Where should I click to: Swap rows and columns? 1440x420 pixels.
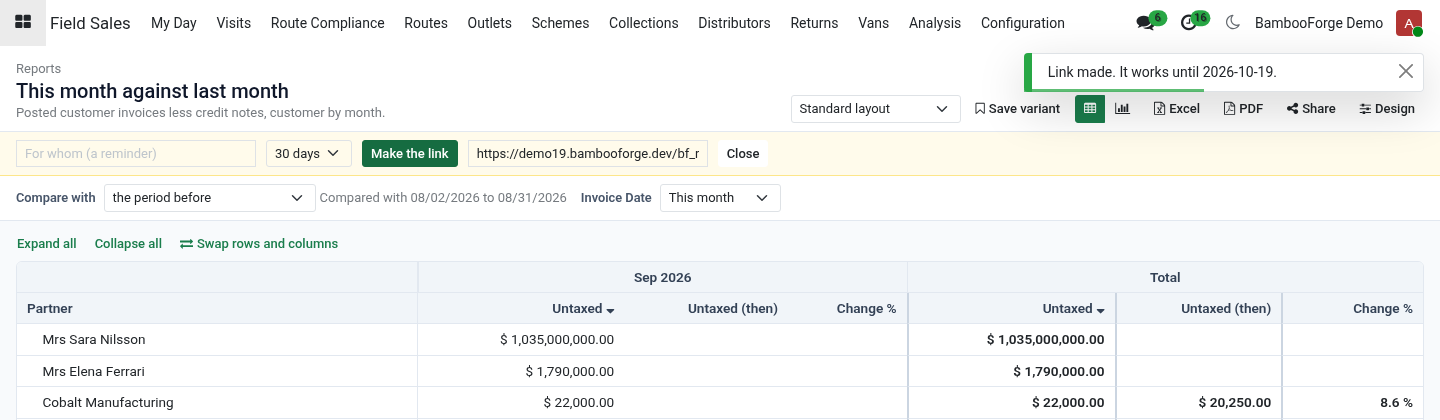click(x=259, y=244)
